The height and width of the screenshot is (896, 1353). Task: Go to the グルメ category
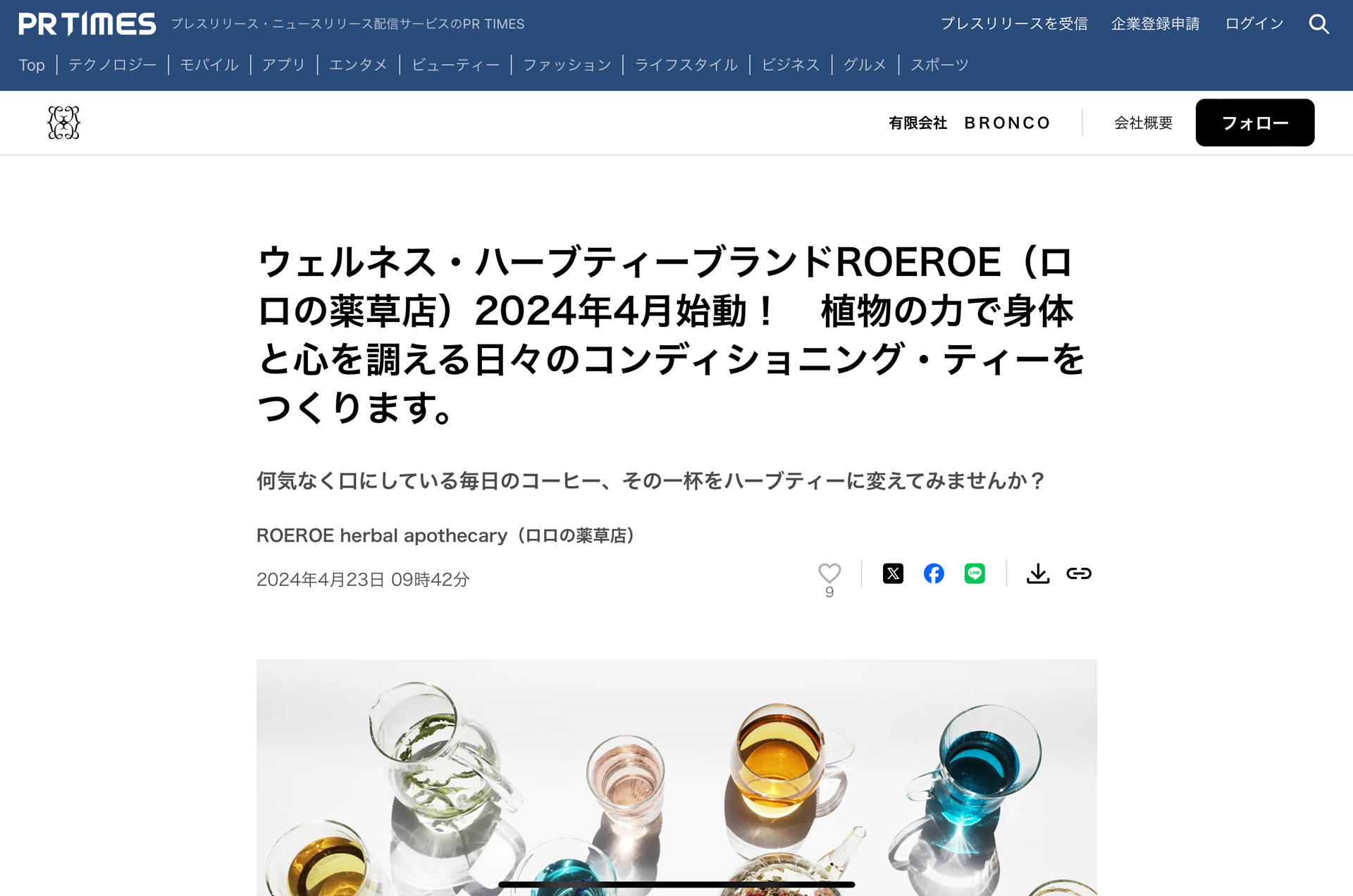[865, 65]
